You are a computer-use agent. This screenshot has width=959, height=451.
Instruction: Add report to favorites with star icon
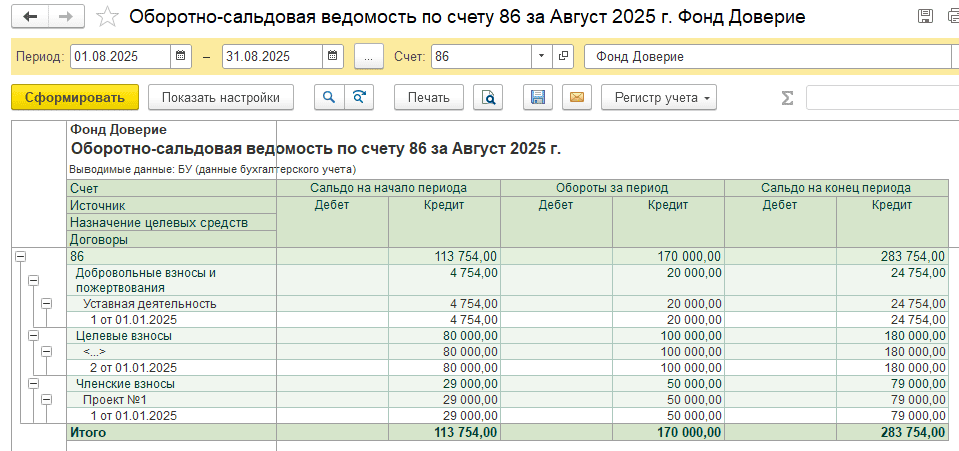coord(111,18)
